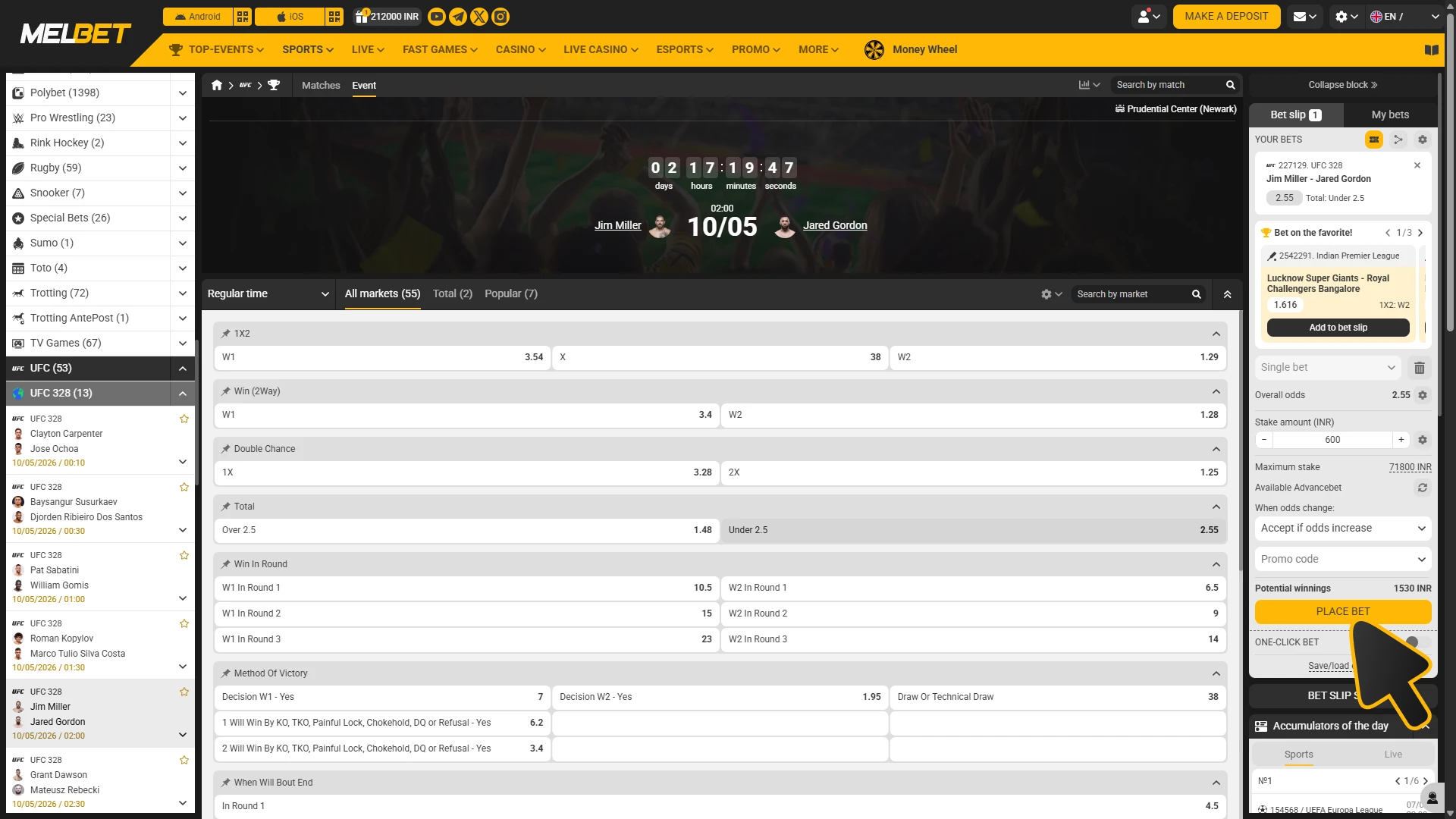Click MAKE A DEPOSIT button
This screenshot has width=1456, height=819.
click(1226, 17)
